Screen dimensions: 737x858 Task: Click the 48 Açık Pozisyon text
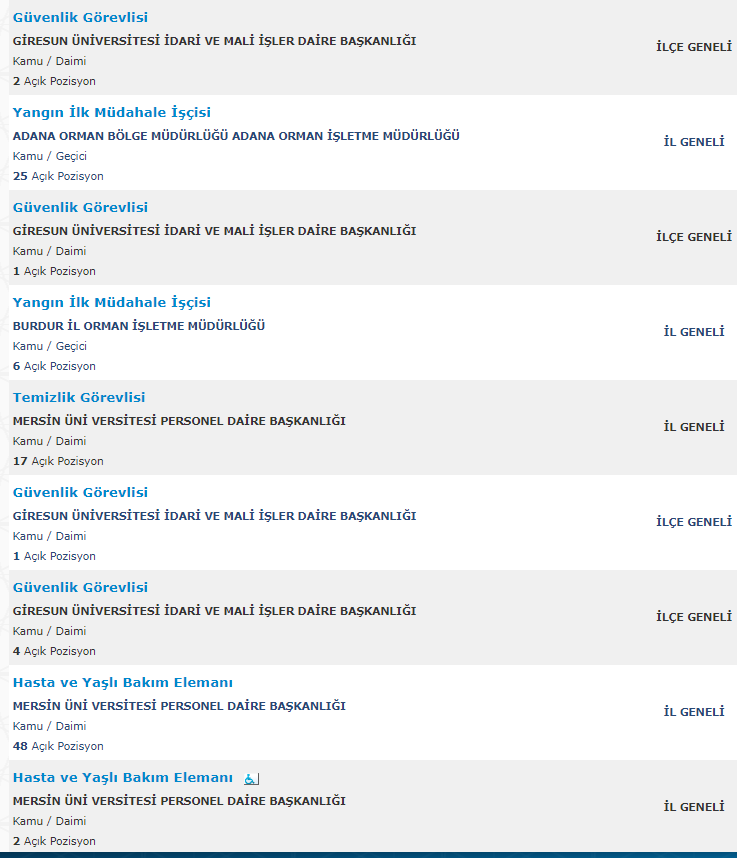point(58,746)
